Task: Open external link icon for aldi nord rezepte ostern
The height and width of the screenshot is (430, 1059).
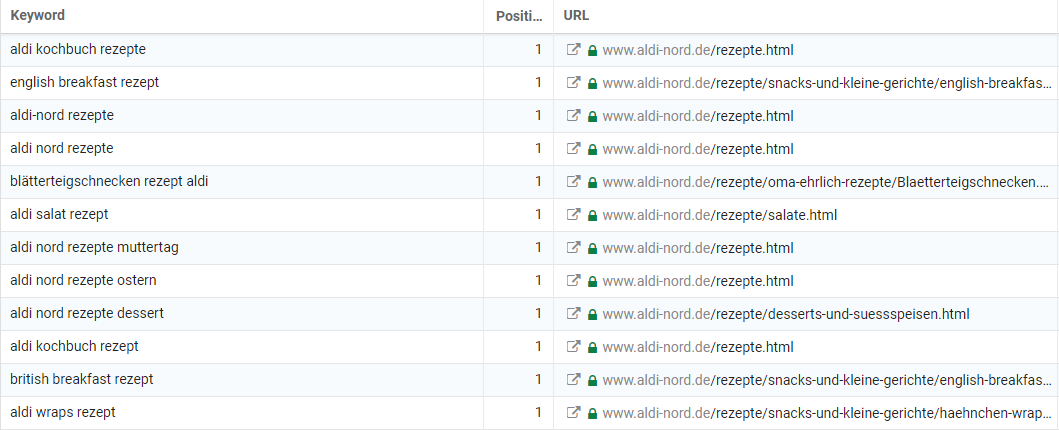Action: (x=573, y=281)
